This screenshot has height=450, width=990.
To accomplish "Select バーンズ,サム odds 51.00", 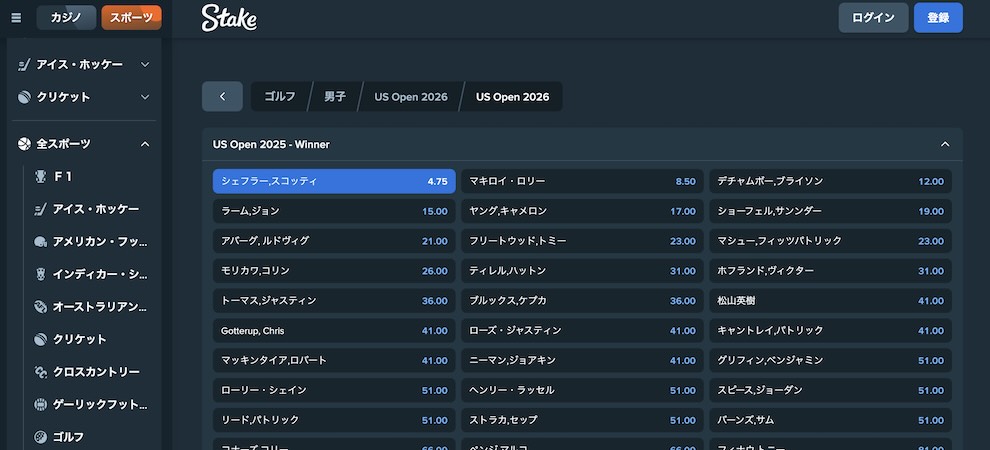I will [x=830, y=420].
